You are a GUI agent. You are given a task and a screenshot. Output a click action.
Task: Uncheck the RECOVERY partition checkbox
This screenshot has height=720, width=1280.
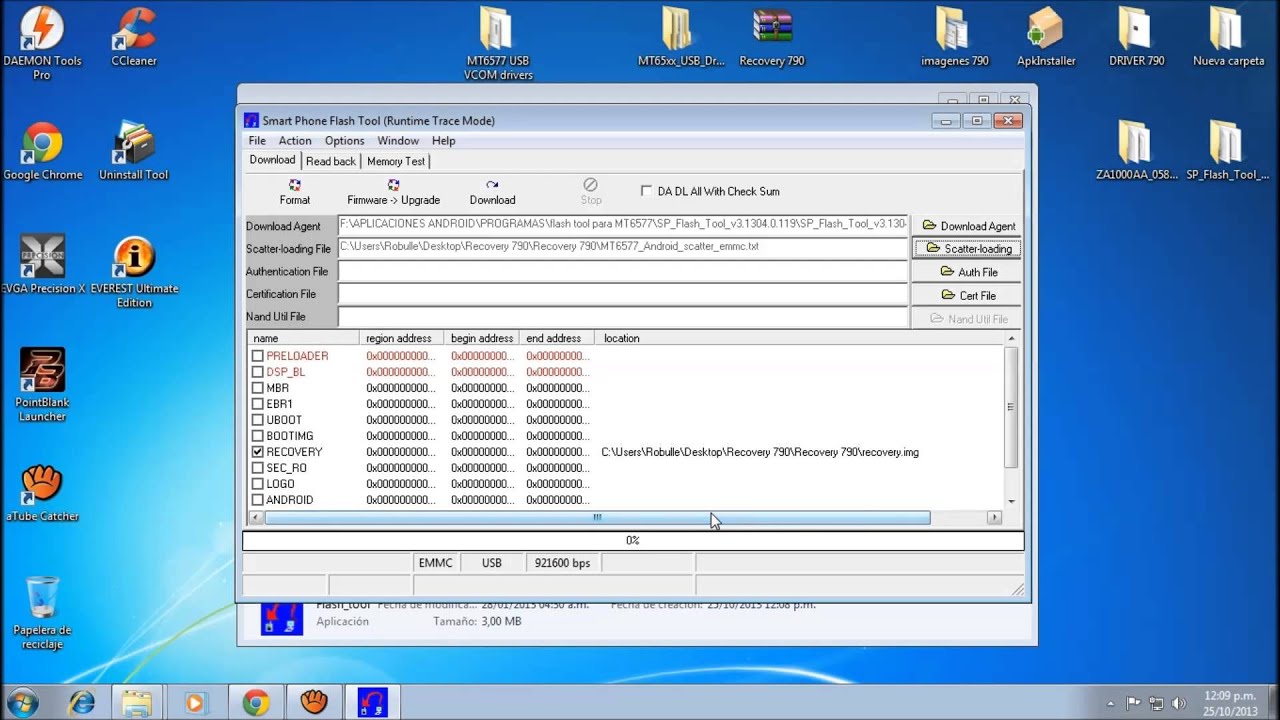(x=258, y=452)
